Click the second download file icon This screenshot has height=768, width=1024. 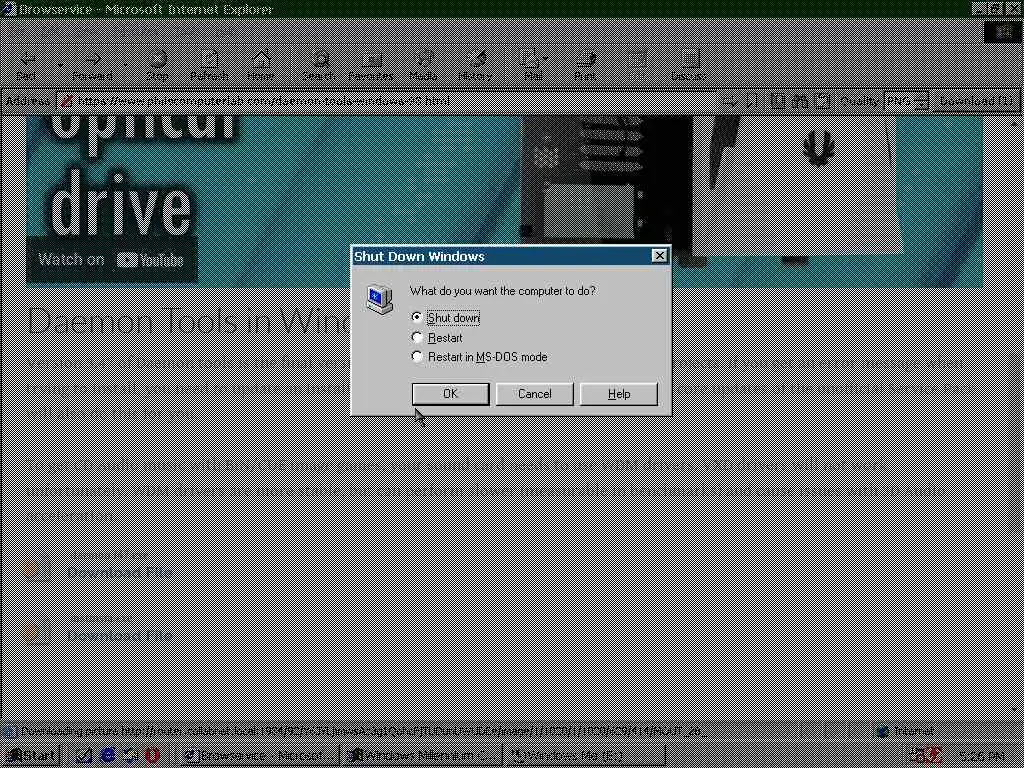click(37, 630)
